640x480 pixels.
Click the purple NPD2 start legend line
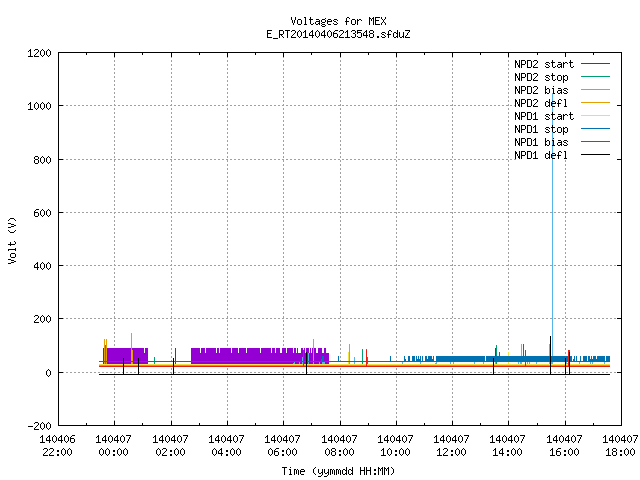[595, 64]
